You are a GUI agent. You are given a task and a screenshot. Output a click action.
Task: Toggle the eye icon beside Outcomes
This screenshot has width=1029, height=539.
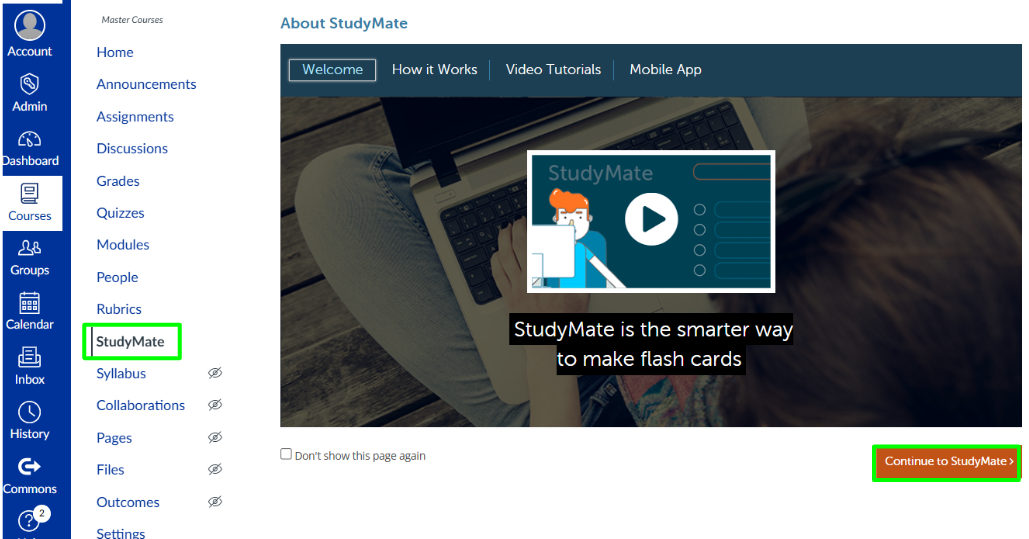214,502
